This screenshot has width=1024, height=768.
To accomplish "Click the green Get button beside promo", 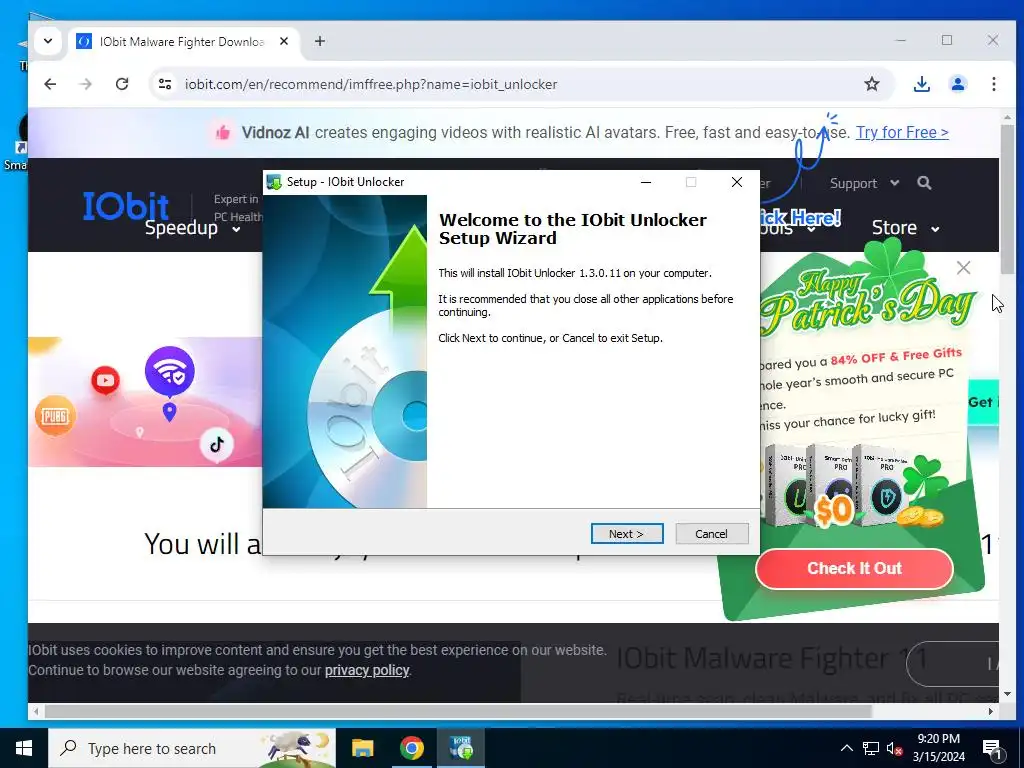I will [983, 402].
